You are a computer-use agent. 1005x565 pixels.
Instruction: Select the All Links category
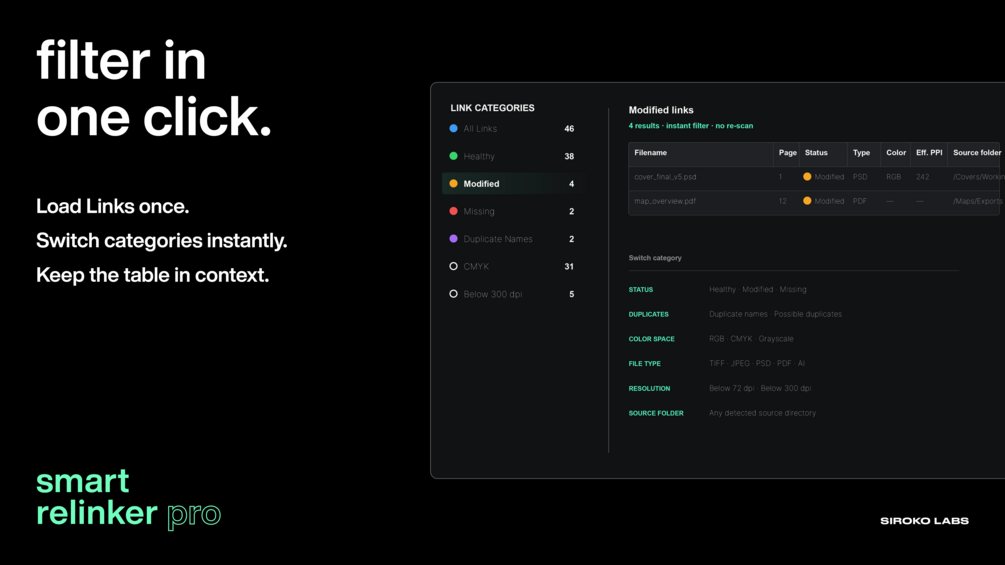coord(512,129)
